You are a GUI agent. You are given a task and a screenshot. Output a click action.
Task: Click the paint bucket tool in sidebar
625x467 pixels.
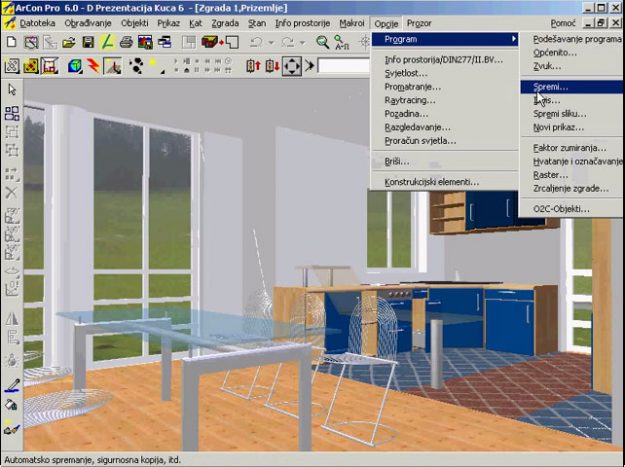pos(12,405)
